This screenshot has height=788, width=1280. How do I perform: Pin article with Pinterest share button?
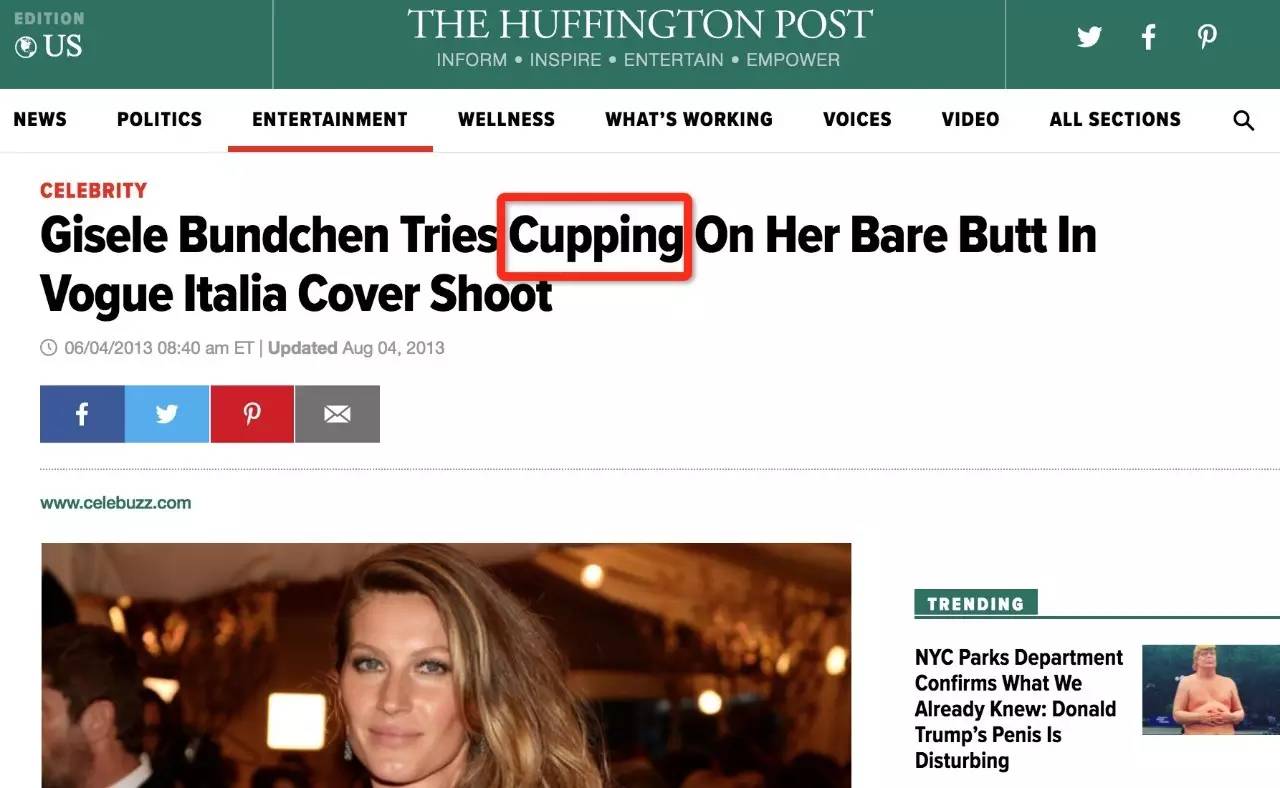[252, 414]
